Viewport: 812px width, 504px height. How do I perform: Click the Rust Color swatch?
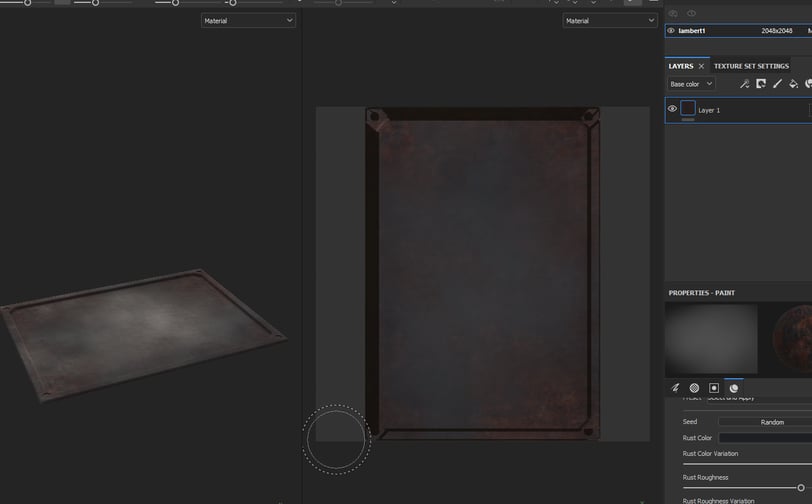coord(765,438)
